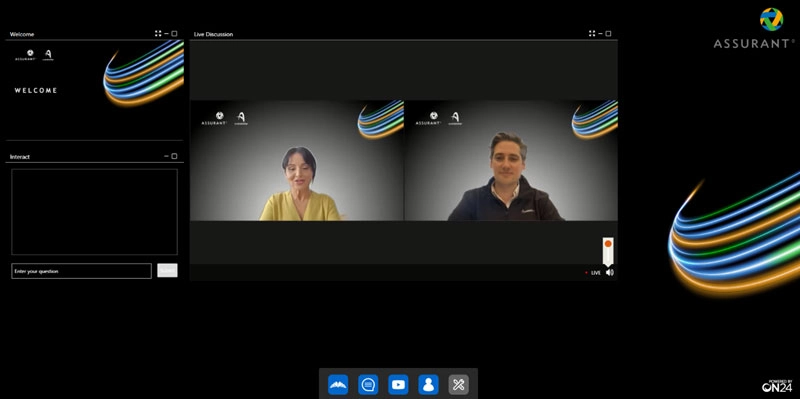The height and width of the screenshot is (399, 800).
Task: Click the Enter your question field
Action: click(82, 271)
